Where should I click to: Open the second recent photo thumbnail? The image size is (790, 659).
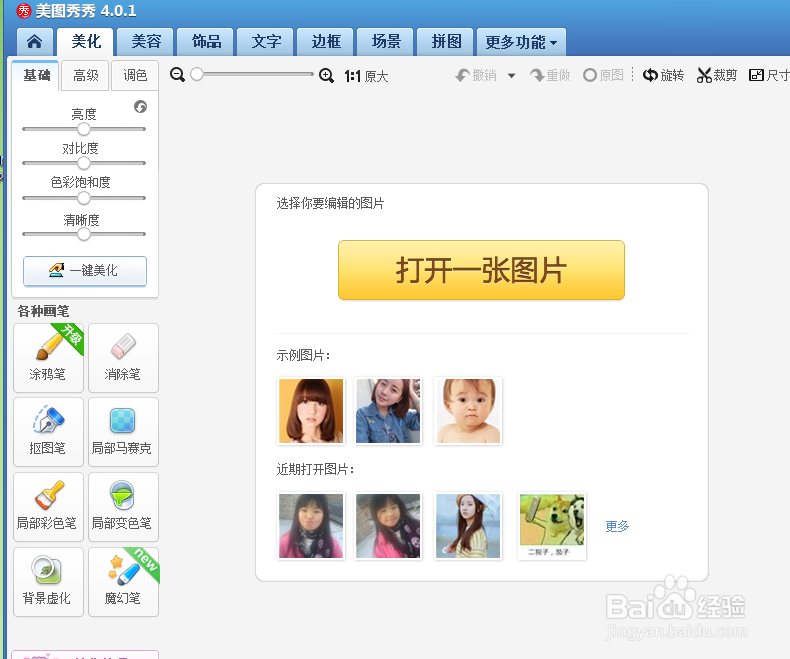(x=387, y=526)
